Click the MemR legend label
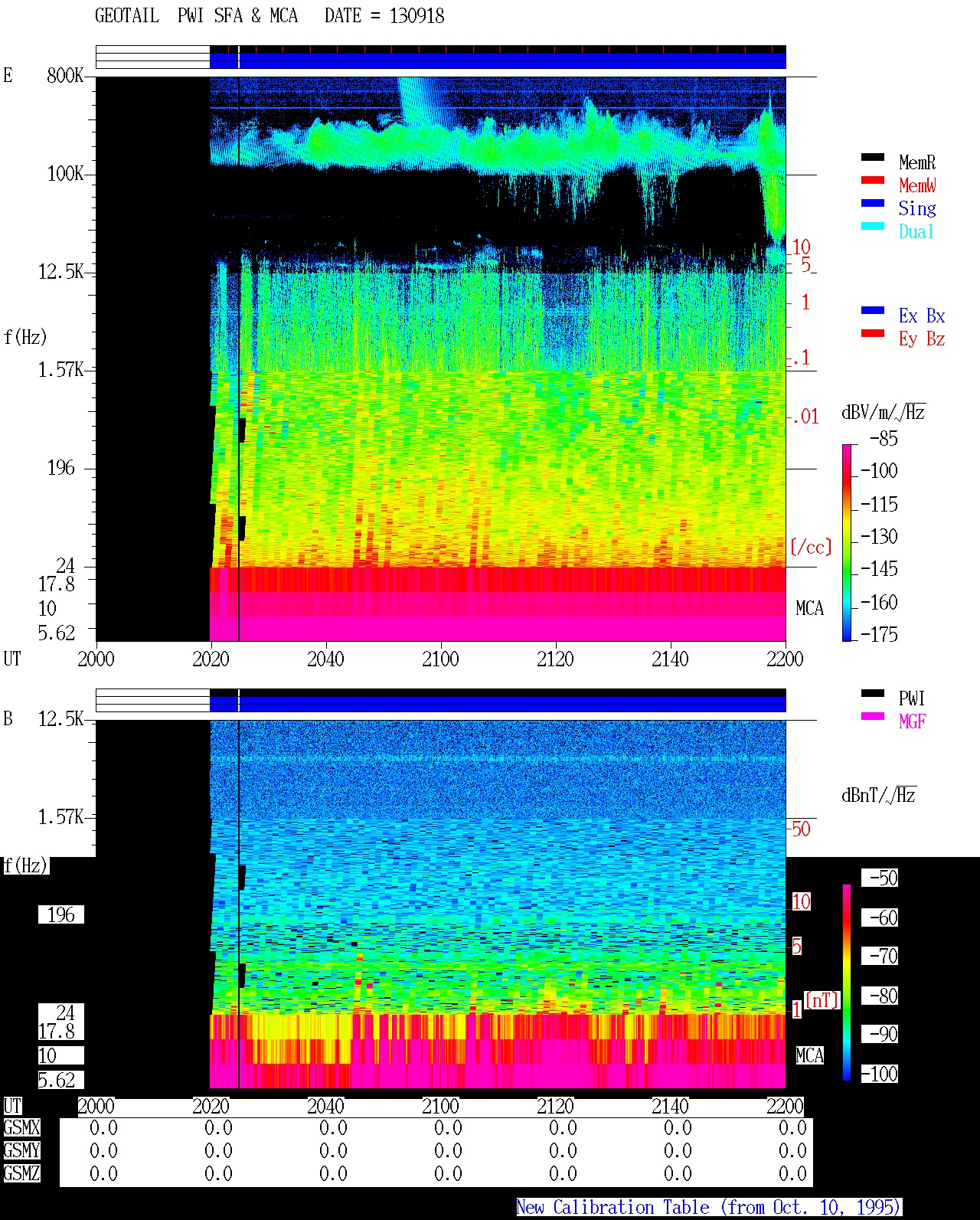The width and height of the screenshot is (980, 1220). point(917,162)
